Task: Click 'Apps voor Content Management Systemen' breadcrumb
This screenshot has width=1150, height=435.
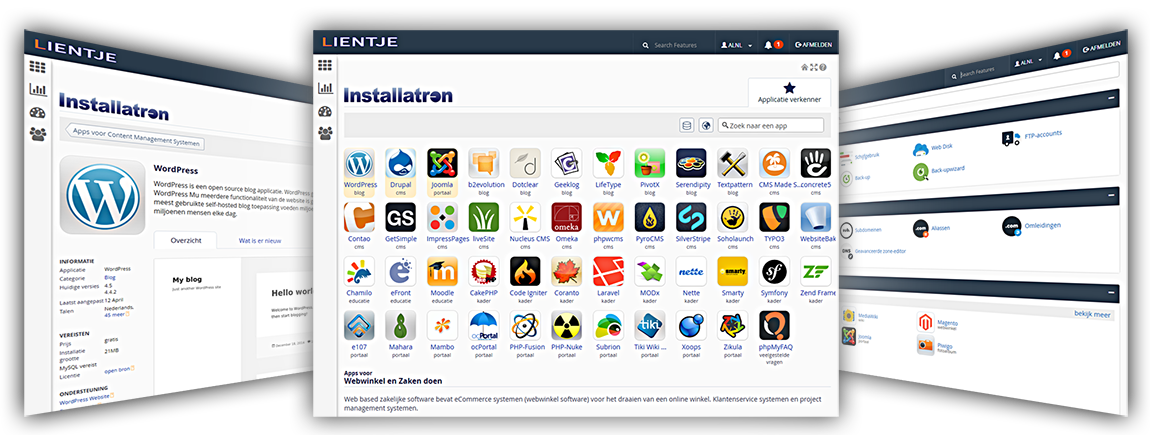Action: (x=136, y=137)
